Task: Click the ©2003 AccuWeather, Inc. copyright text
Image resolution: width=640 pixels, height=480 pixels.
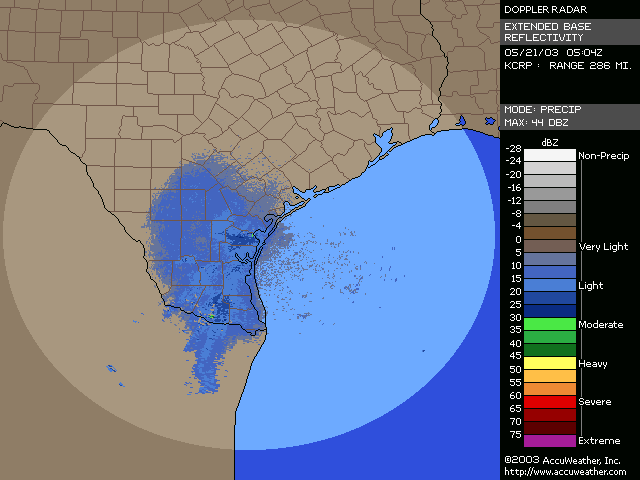Action: point(562,460)
